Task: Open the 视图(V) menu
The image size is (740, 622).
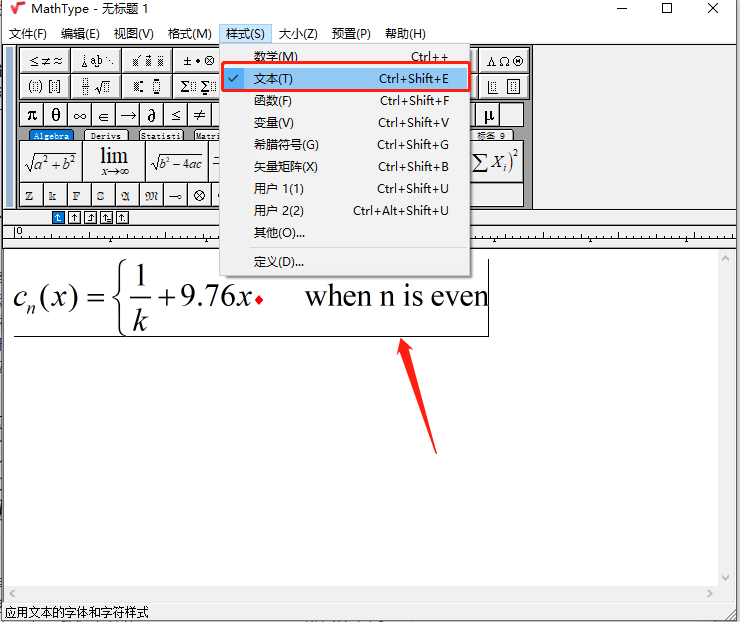Action: [134, 34]
